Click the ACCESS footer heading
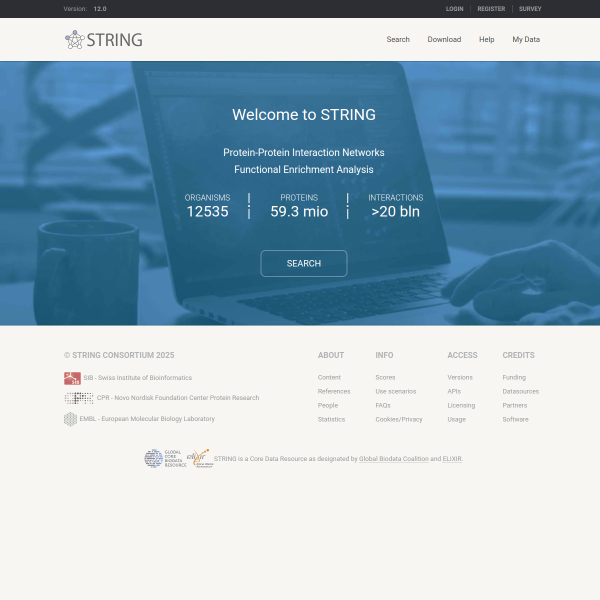 point(462,355)
